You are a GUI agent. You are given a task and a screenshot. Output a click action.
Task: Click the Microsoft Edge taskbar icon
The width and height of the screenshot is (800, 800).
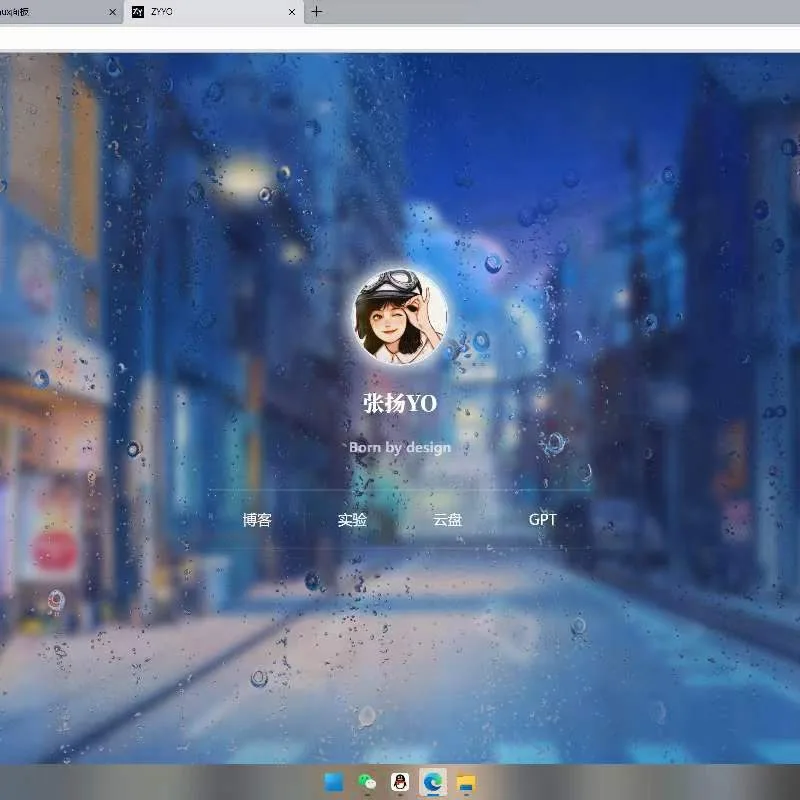433,782
